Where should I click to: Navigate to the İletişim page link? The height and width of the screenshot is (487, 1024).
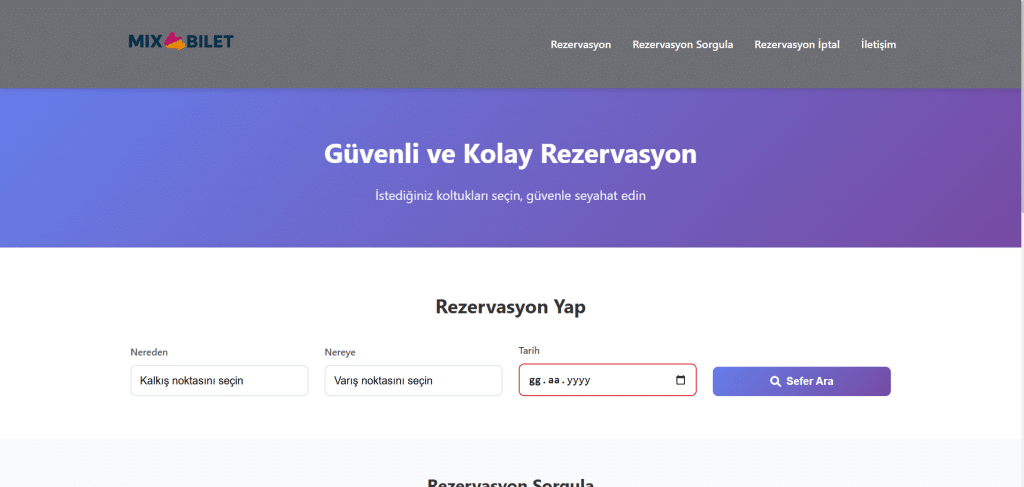pyautogui.click(x=878, y=45)
